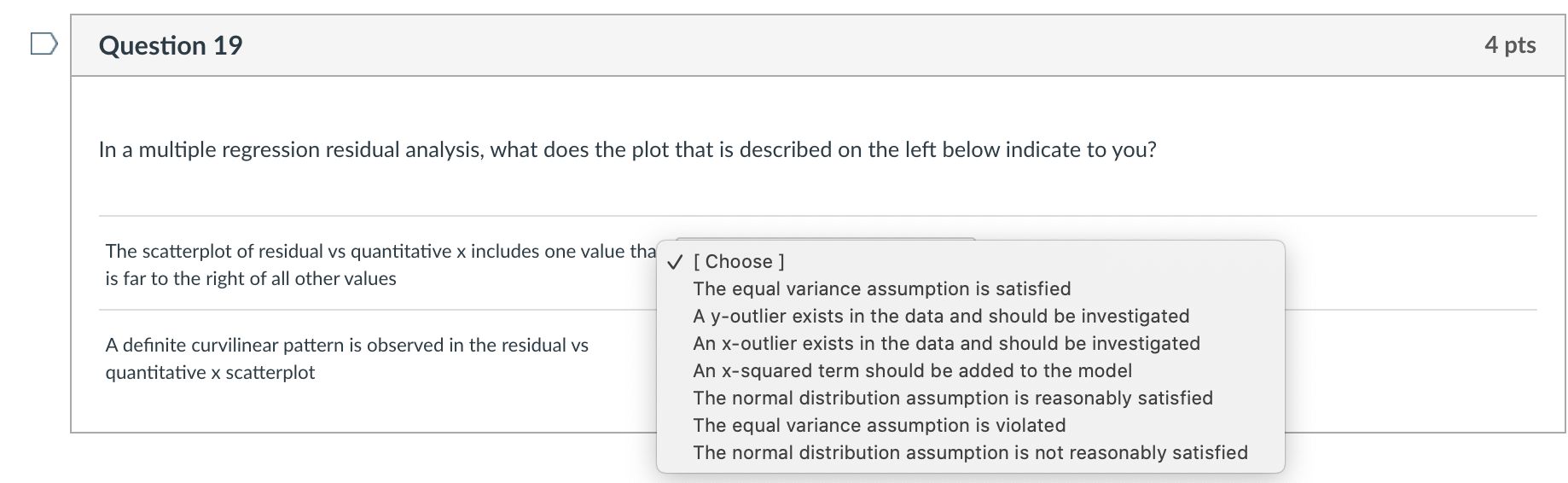The height and width of the screenshot is (483, 1568).
Task: Choose 'An x-squared term should be added'
Action: (x=912, y=371)
